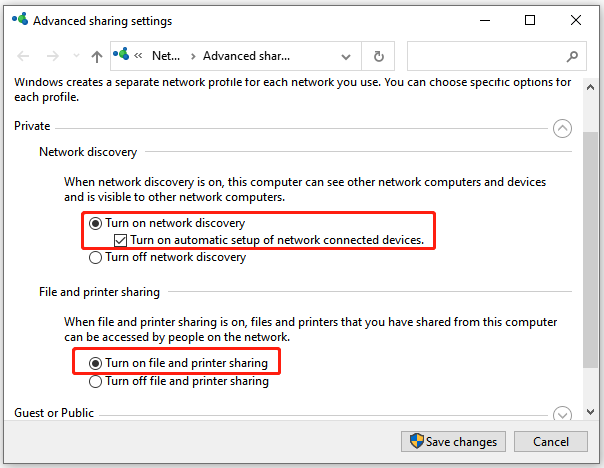Click the Forward navigation arrow

click(53, 56)
